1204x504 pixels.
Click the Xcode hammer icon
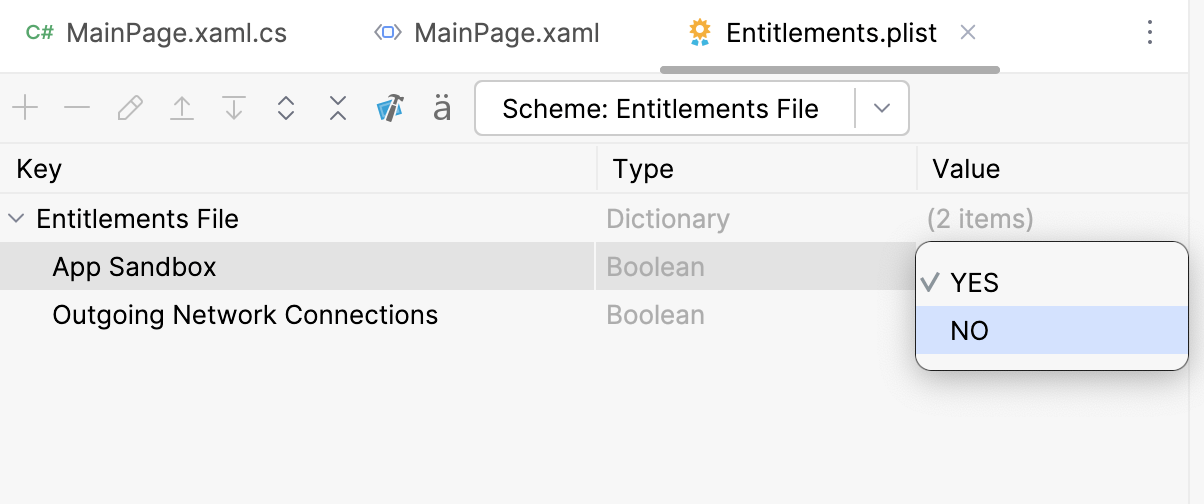[x=390, y=108]
